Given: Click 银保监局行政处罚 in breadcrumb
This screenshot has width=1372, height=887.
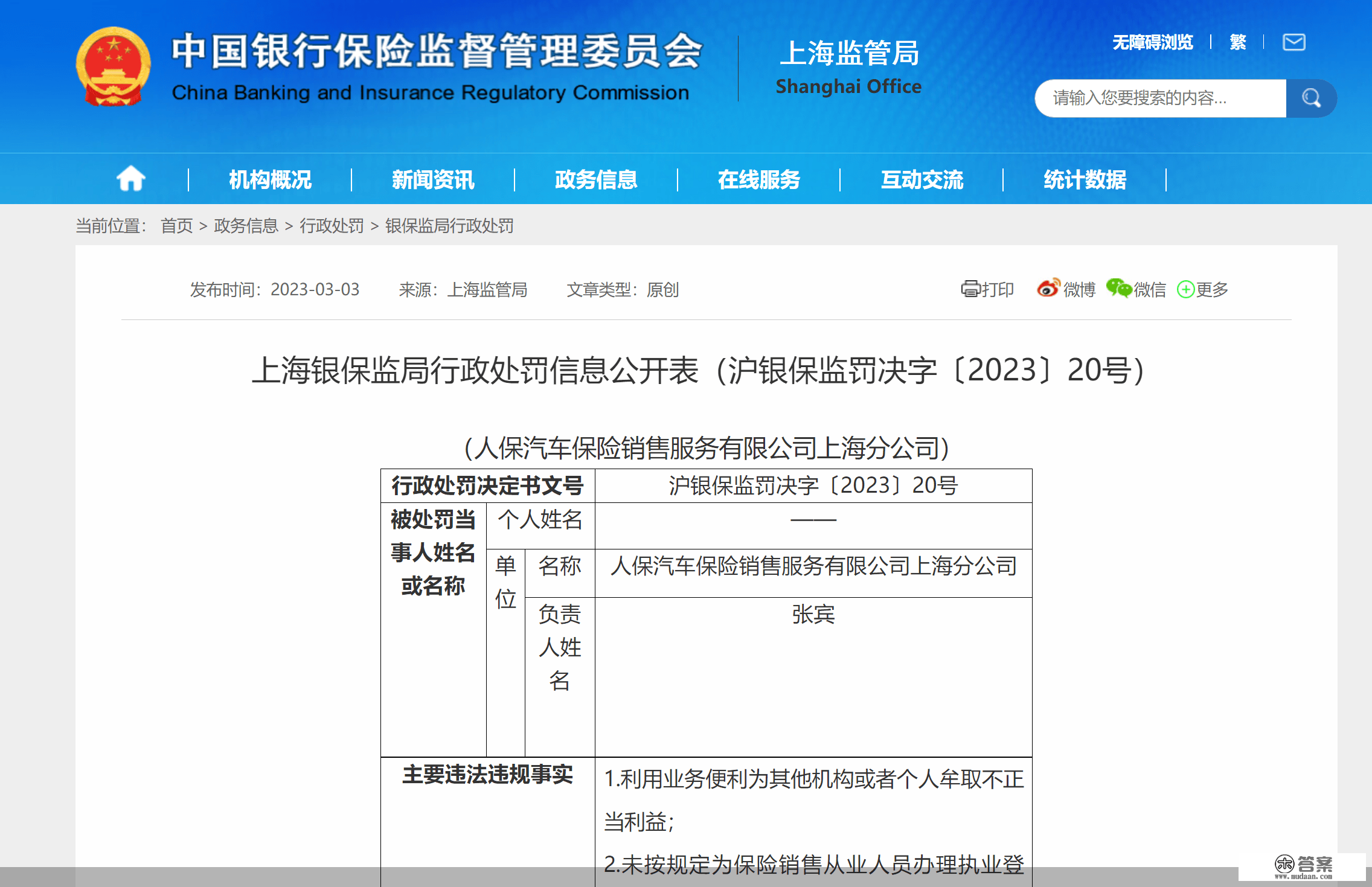Looking at the screenshot, I should [449, 226].
